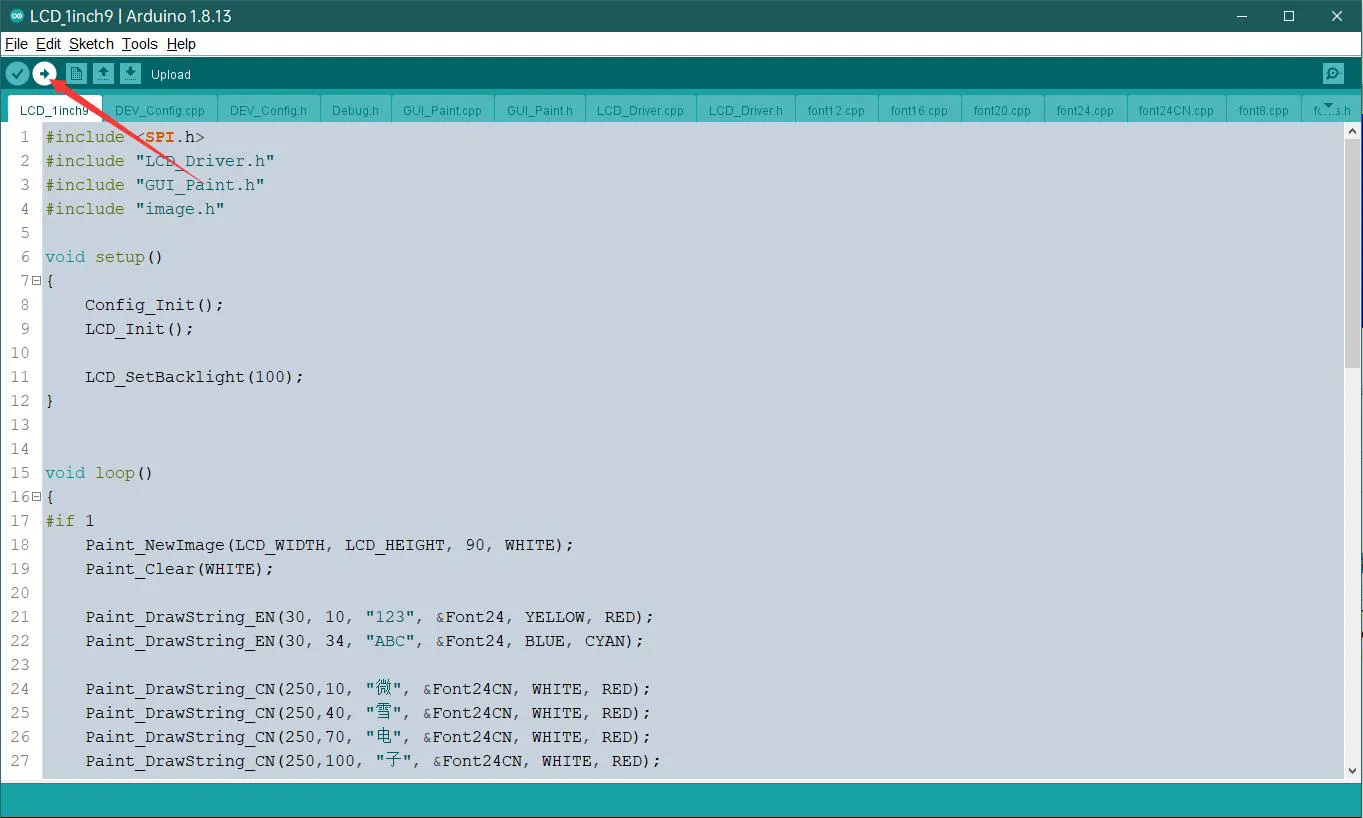Place cursor on the Config_Init(); line
Viewport: 1363px width, 818px height.
pyautogui.click(x=154, y=305)
